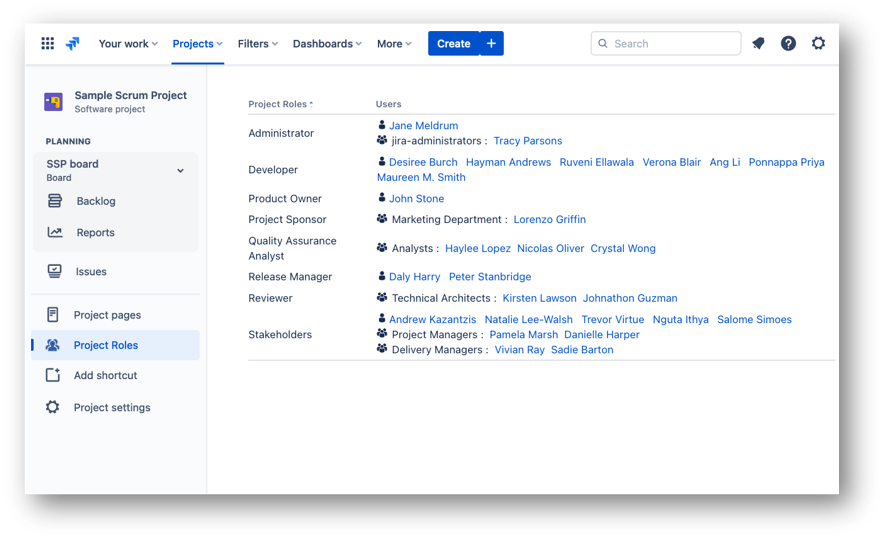
Task: Sort by Project Roles column header
Action: tap(280, 104)
